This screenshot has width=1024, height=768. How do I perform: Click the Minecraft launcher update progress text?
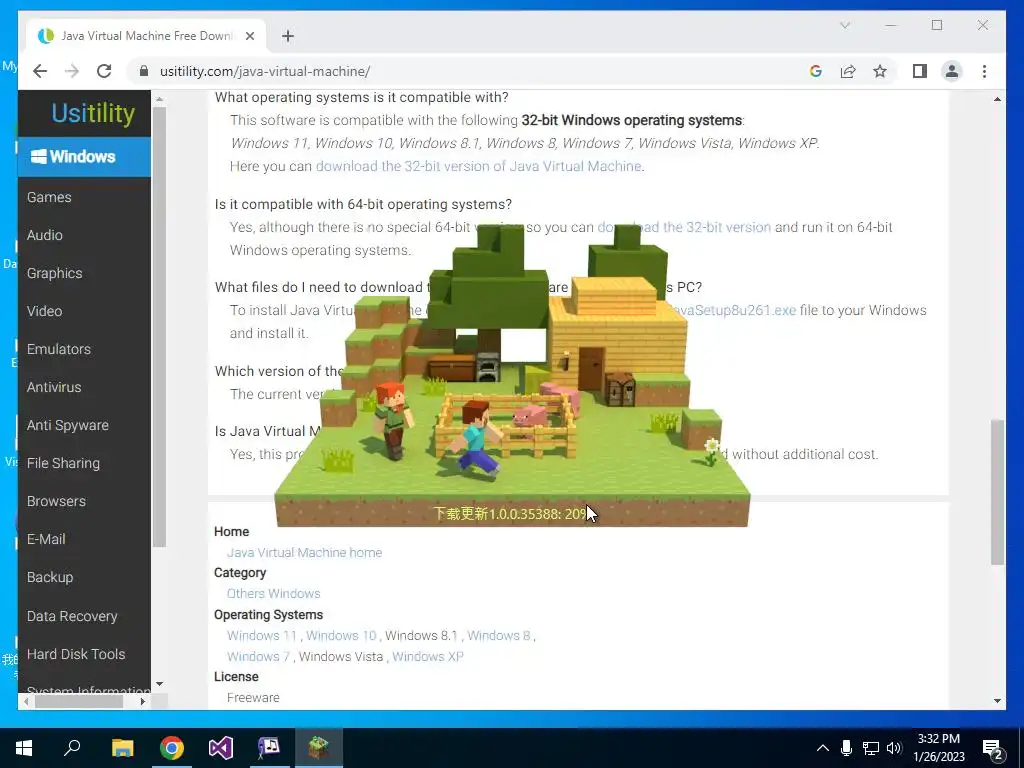coord(511,514)
